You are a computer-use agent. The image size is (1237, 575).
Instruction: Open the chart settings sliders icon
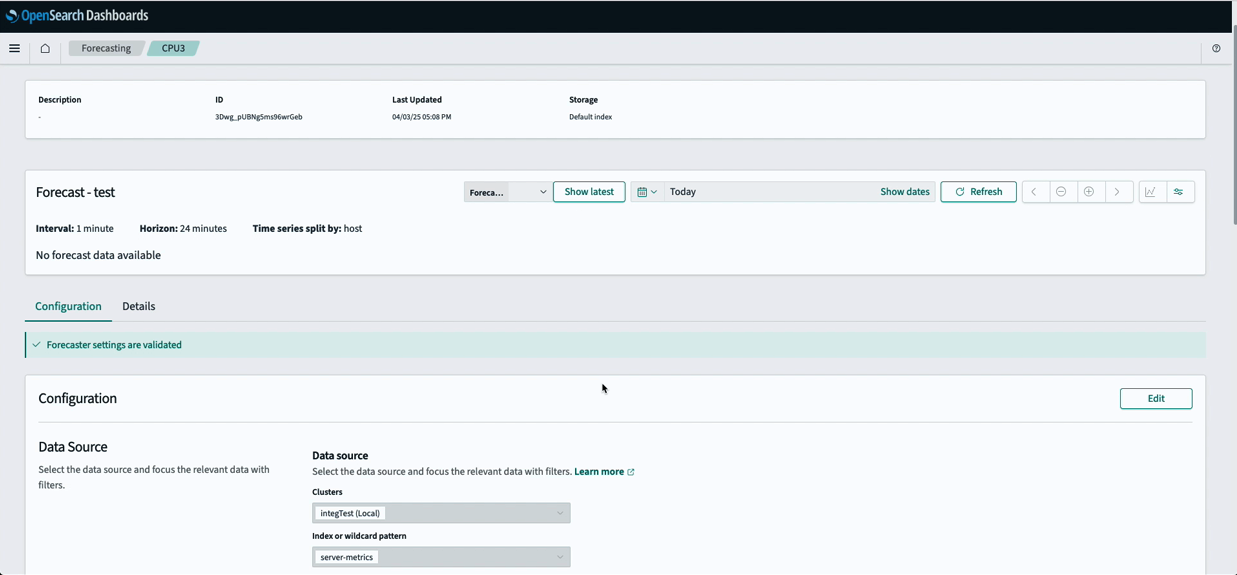(1179, 192)
